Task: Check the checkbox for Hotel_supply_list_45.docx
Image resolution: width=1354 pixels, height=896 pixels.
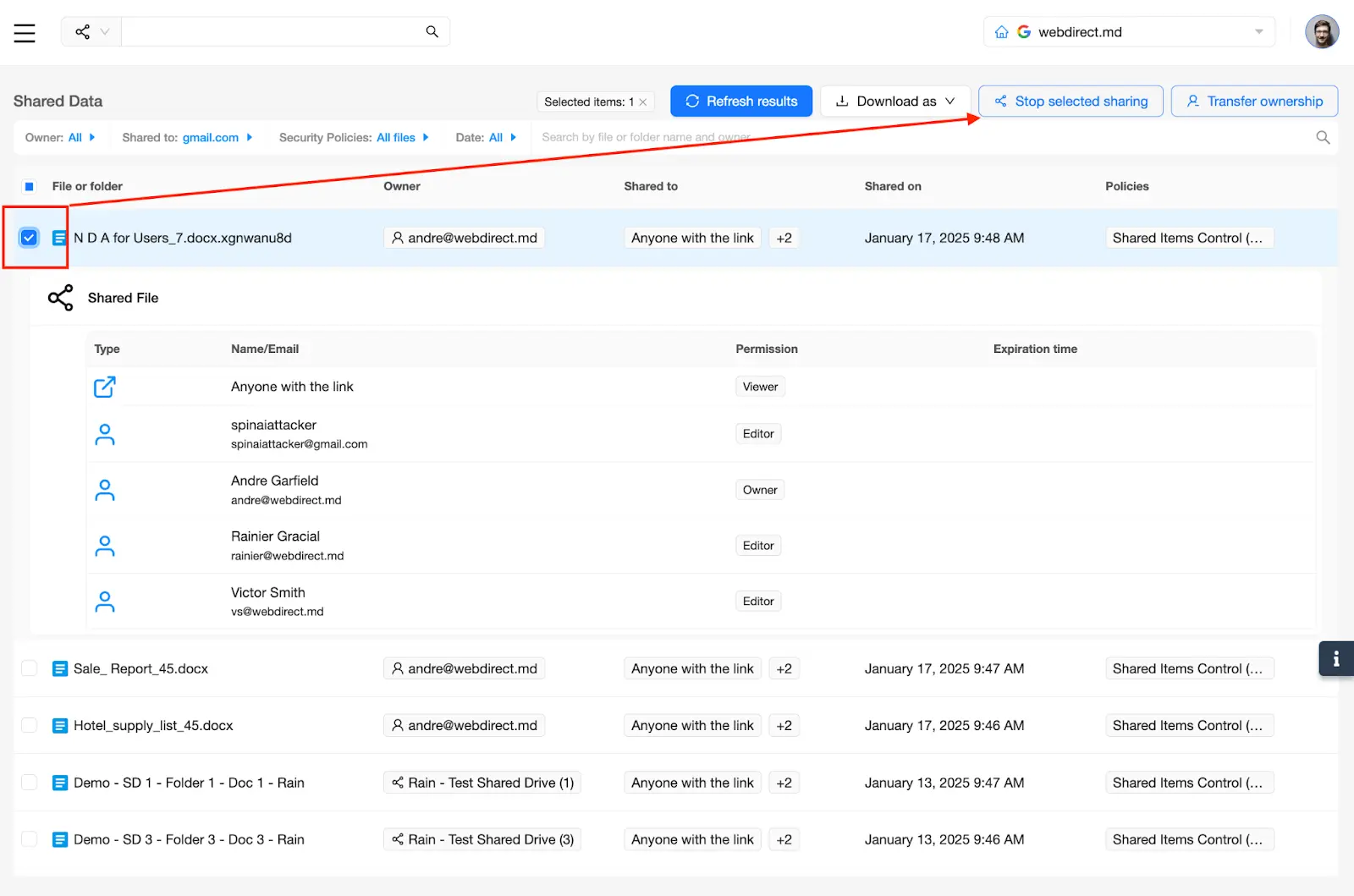Action: [29, 725]
